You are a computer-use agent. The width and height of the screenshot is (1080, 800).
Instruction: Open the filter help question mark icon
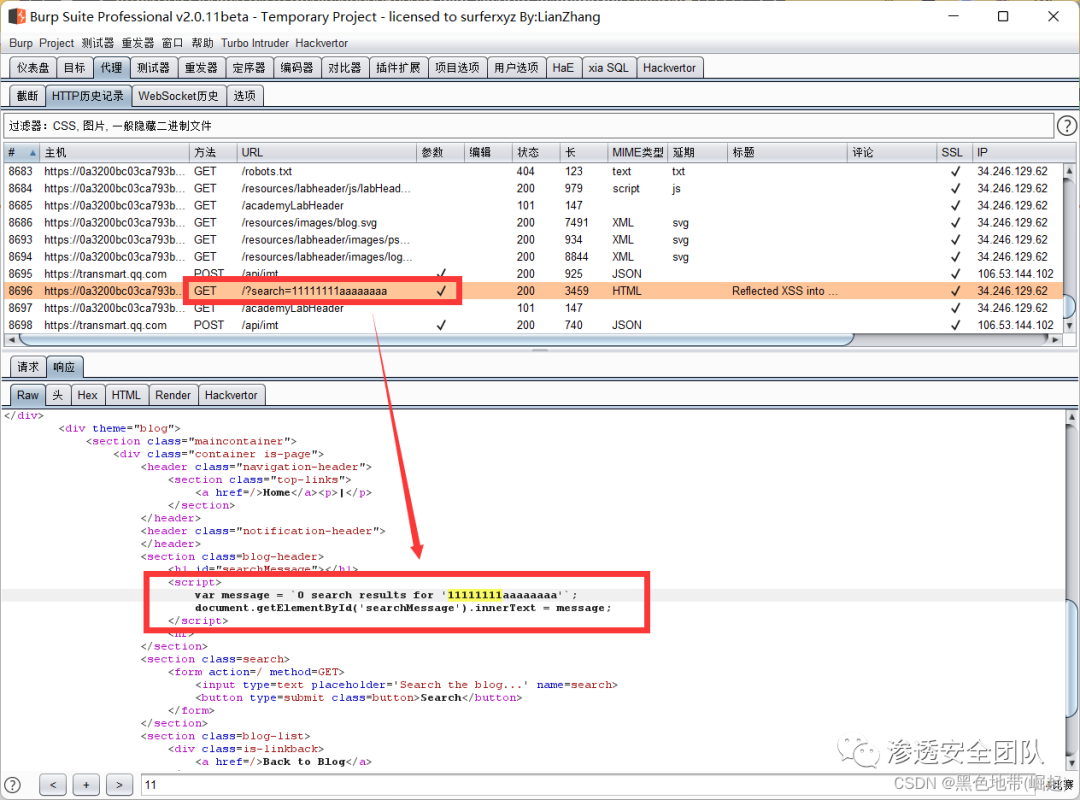(1066, 125)
